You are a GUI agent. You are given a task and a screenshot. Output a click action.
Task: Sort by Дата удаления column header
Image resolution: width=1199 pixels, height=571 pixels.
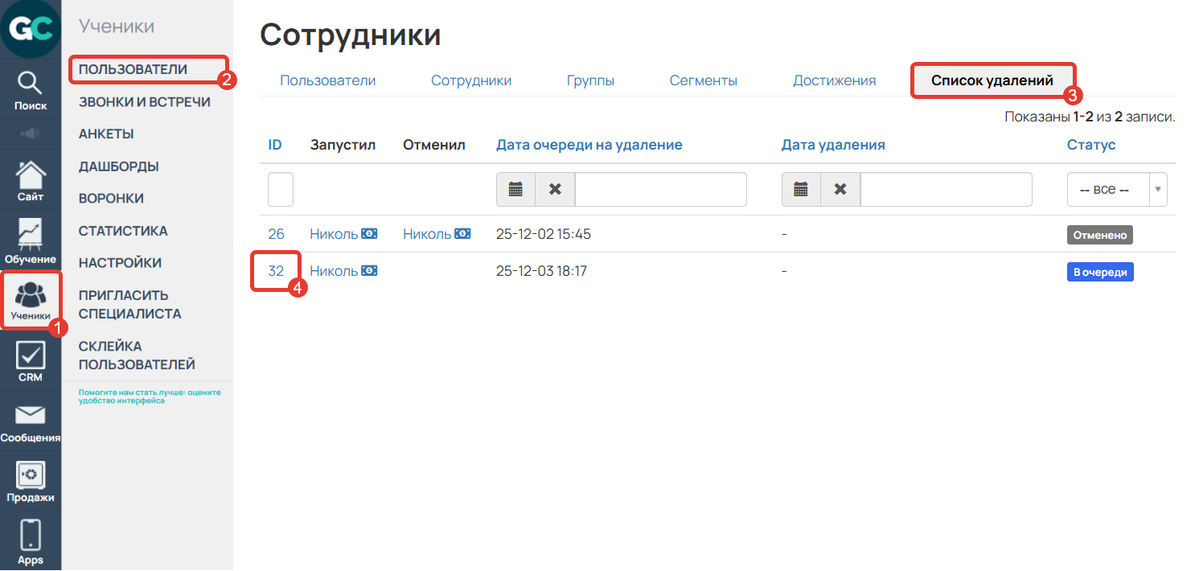click(x=833, y=144)
